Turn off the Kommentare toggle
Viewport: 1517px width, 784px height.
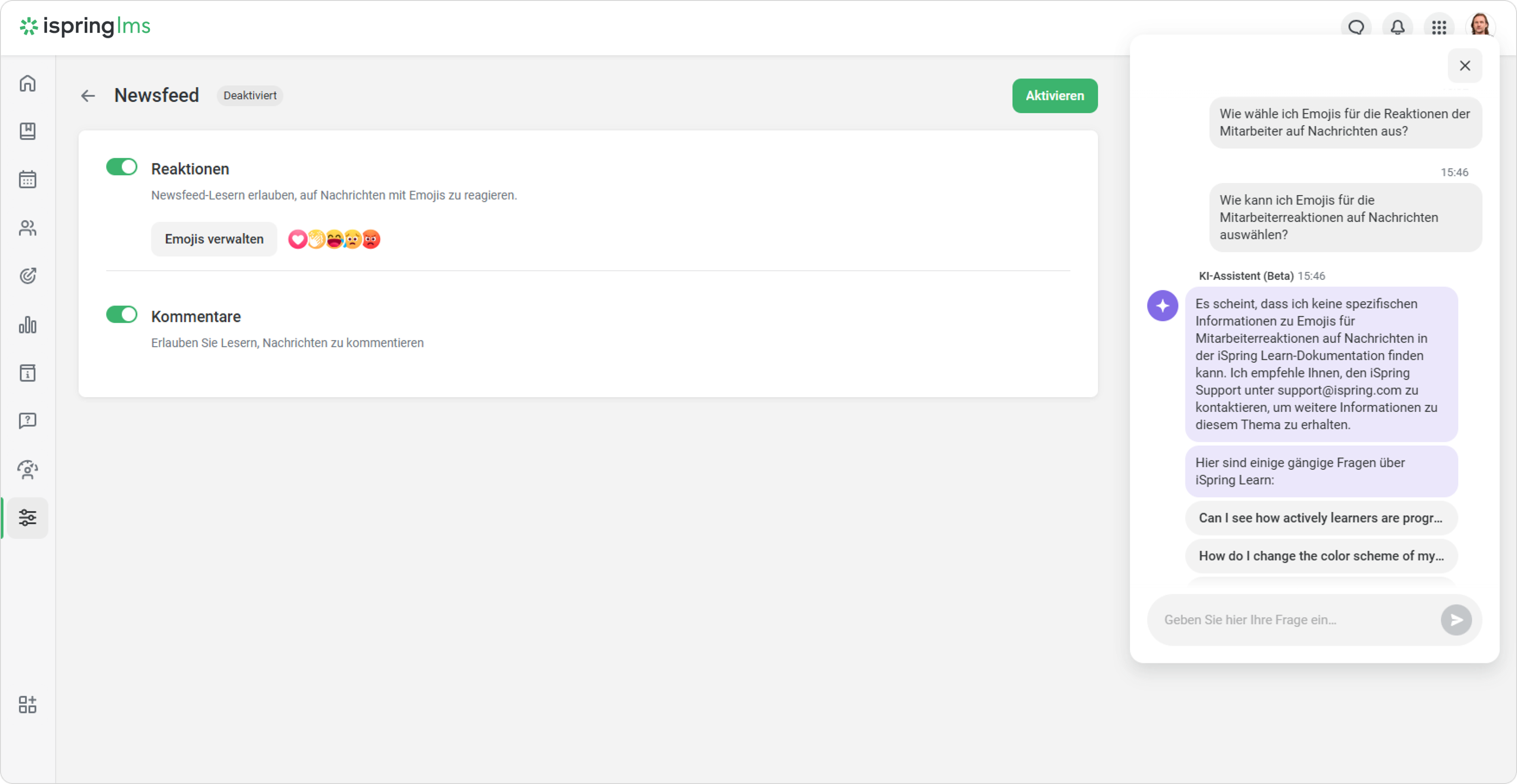121,315
